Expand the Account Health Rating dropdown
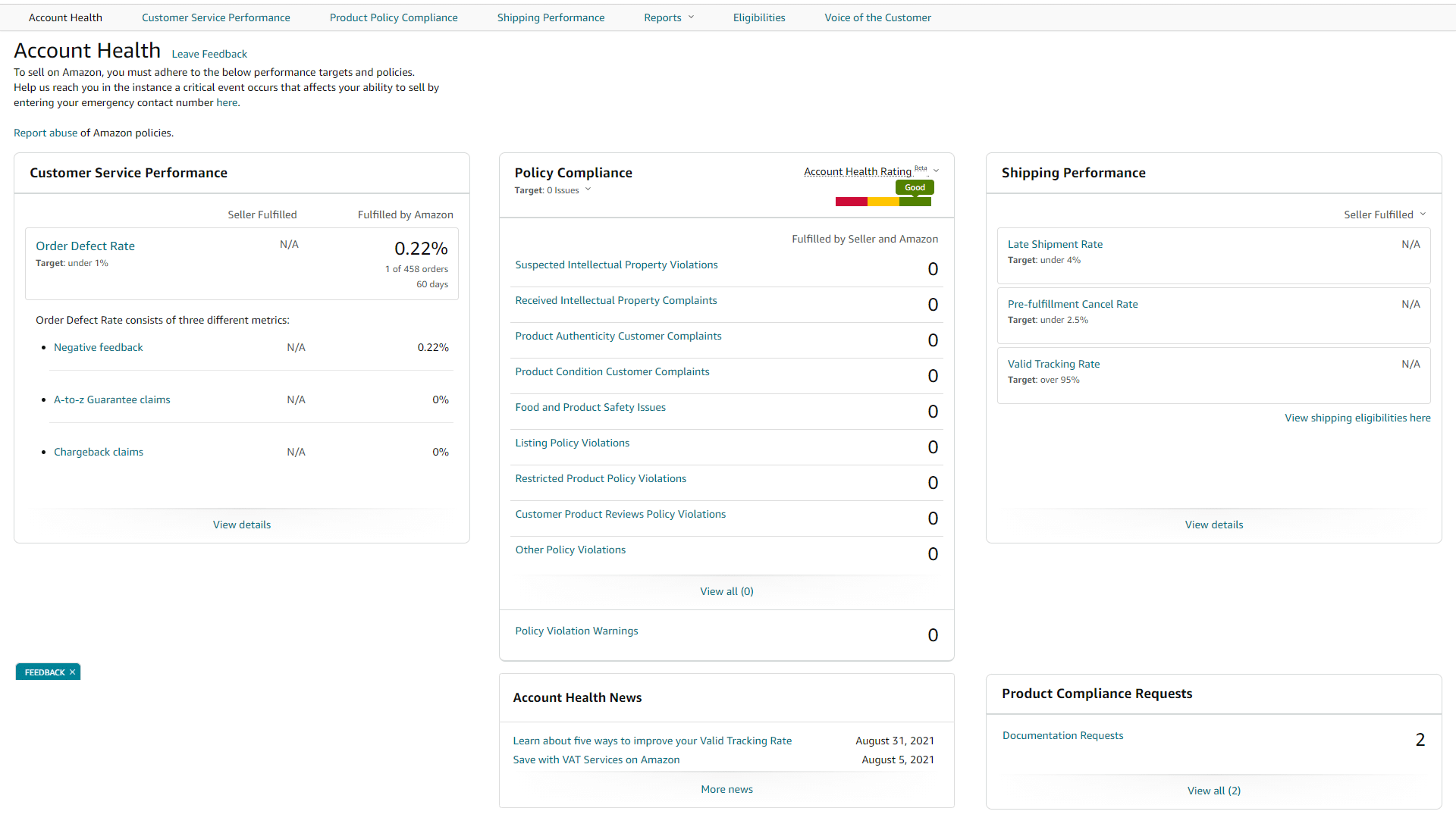 tap(936, 171)
